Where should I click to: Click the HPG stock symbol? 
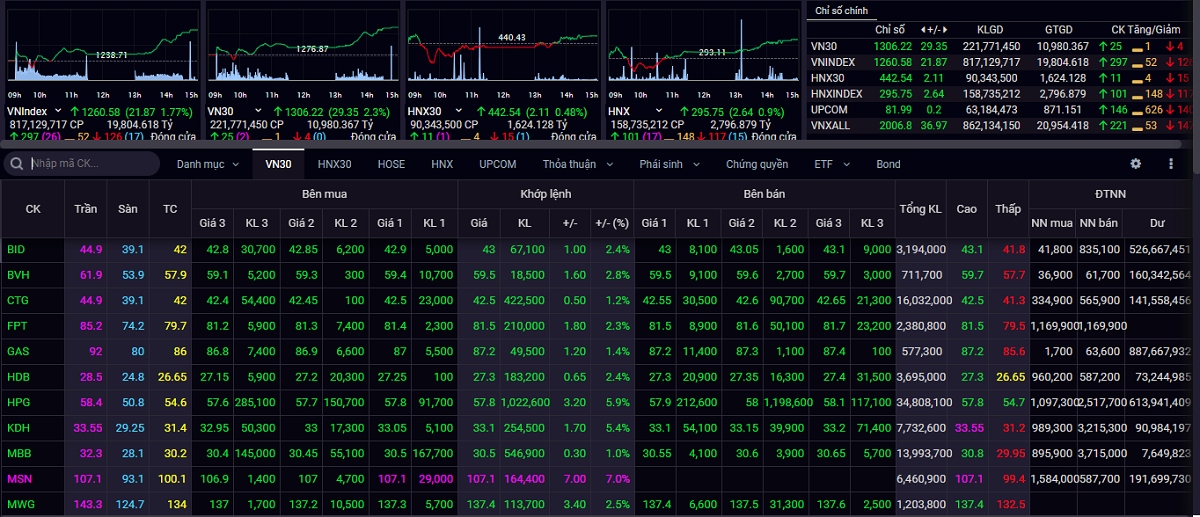(18, 401)
